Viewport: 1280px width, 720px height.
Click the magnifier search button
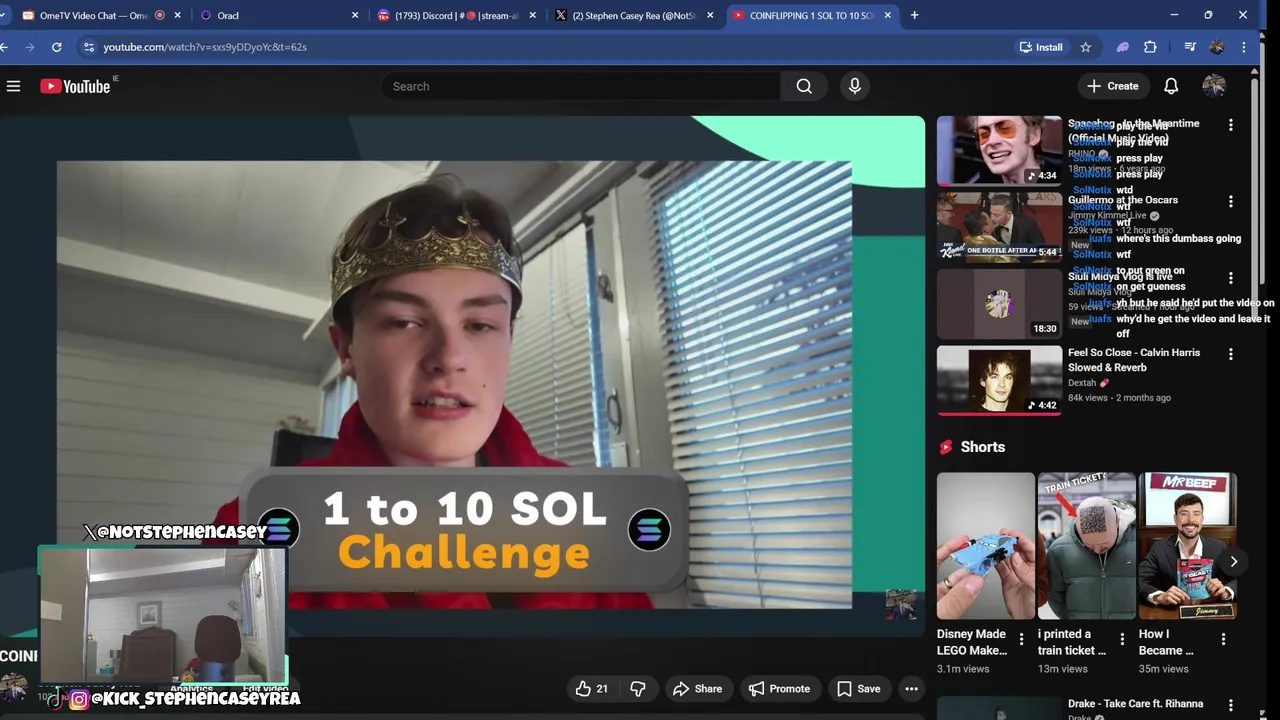pyautogui.click(x=804, y=86)
